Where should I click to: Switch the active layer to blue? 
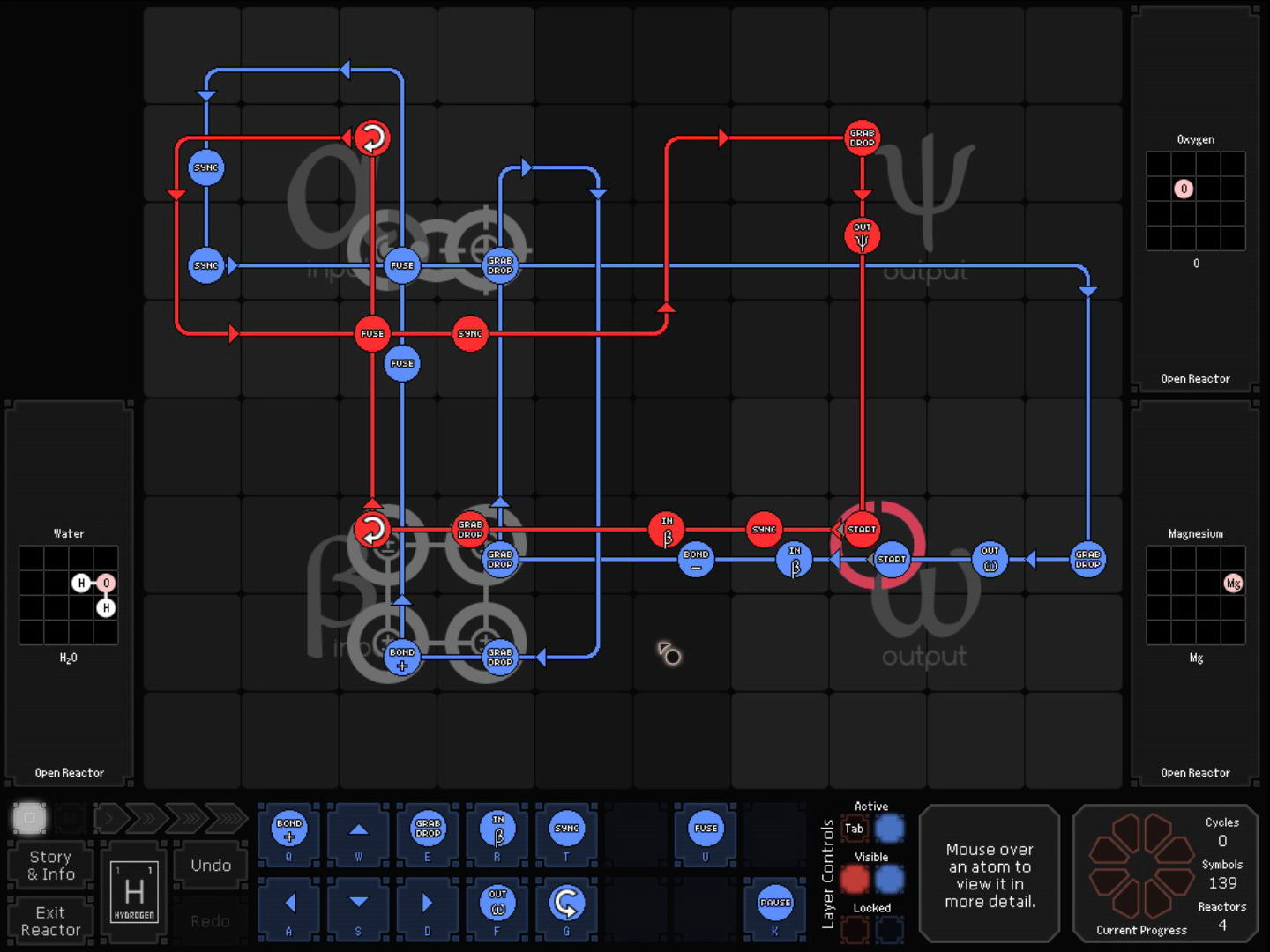point(889,829)
